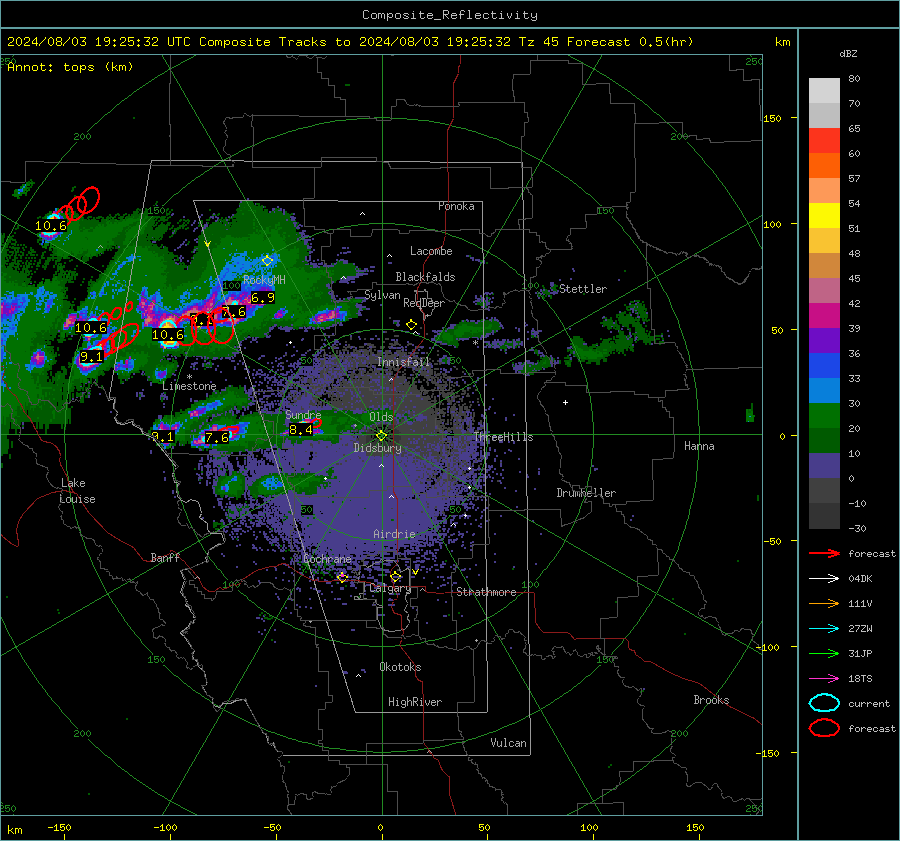The image size is (900, 841).
Task: Click the HighRiver city label
Action: [415, 702]
